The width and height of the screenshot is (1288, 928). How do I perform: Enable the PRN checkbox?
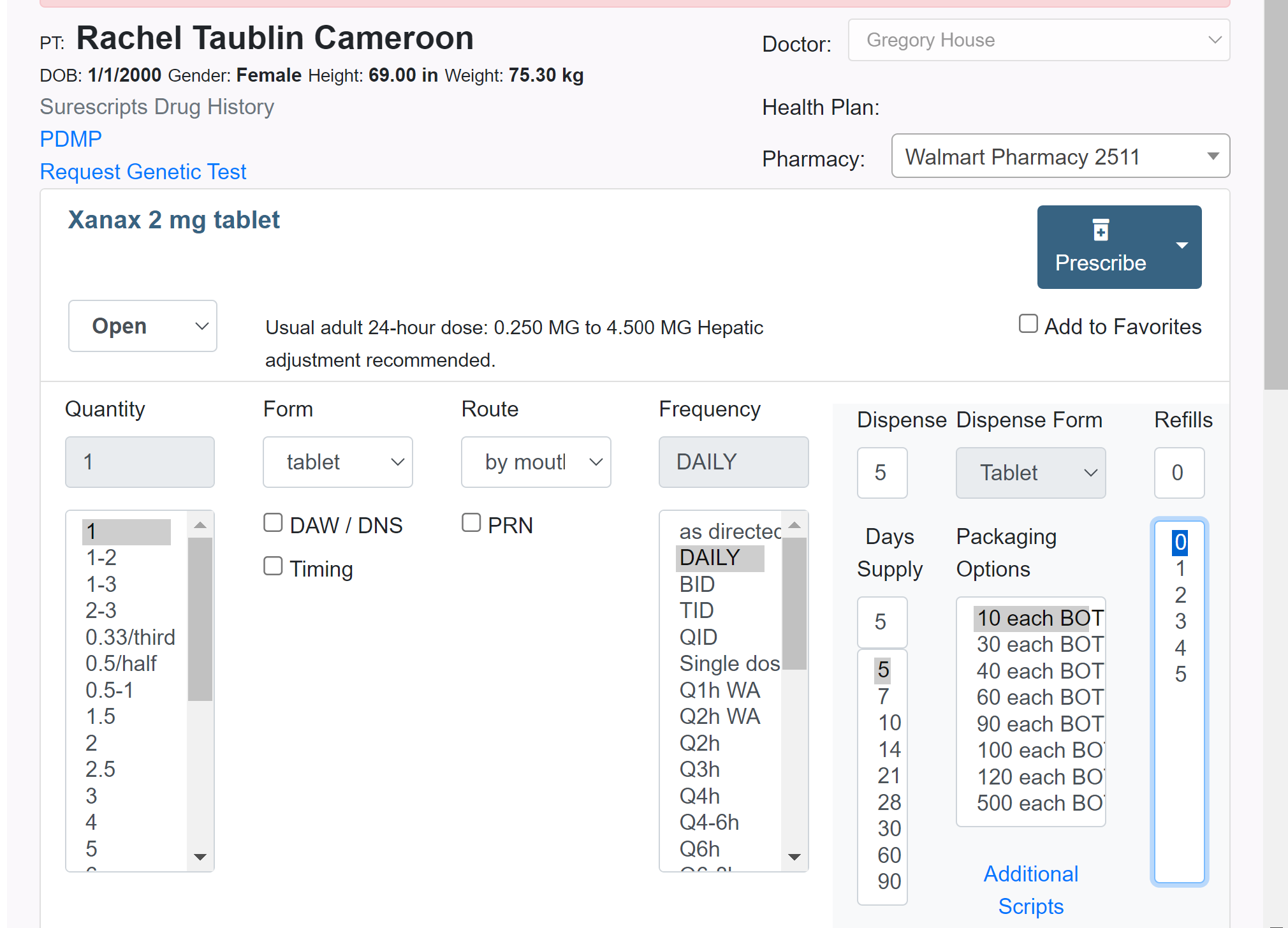[x=471, y=523]
